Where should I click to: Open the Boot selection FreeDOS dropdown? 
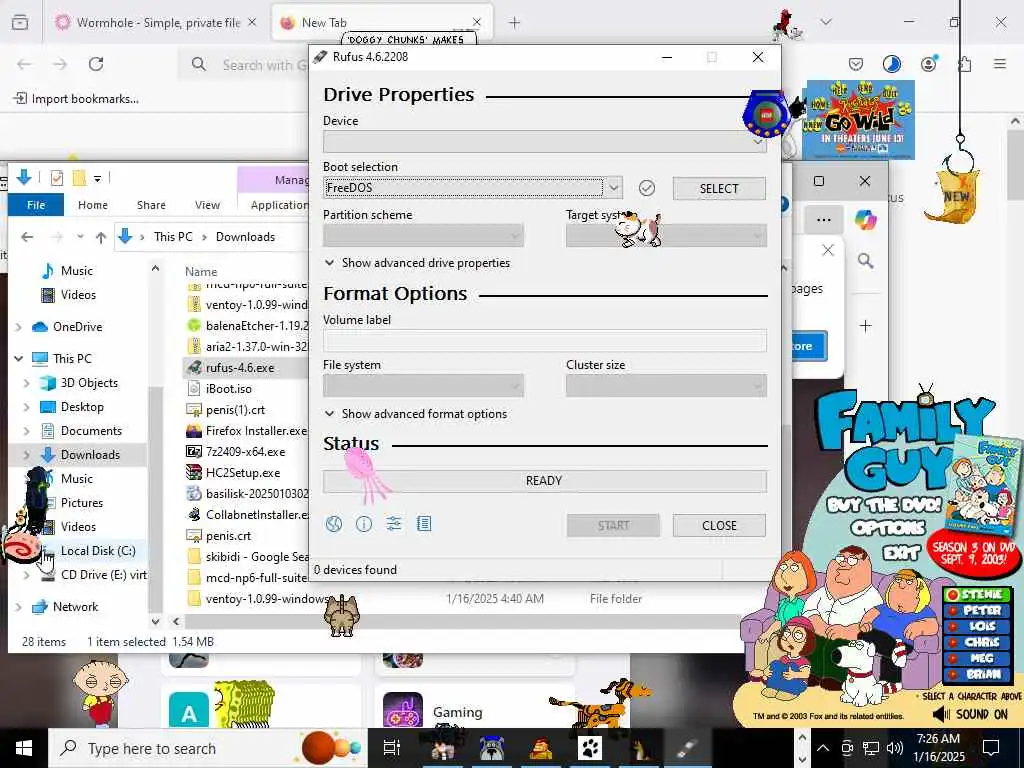point(473,188)
